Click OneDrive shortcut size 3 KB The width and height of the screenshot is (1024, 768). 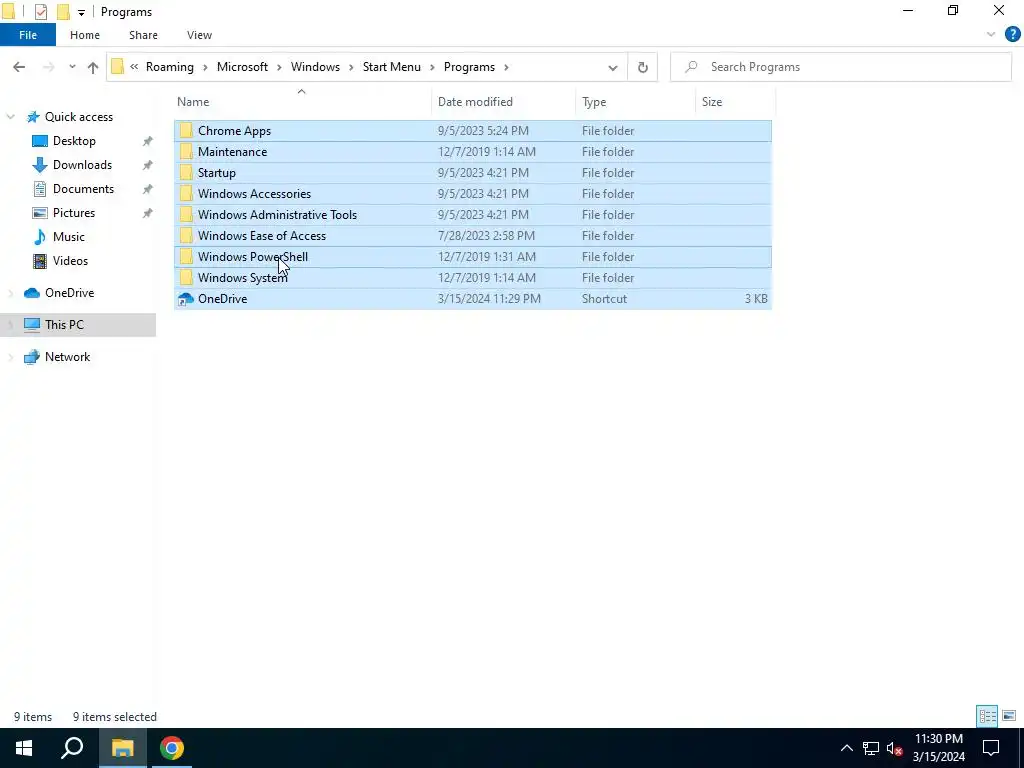[756, 298]
